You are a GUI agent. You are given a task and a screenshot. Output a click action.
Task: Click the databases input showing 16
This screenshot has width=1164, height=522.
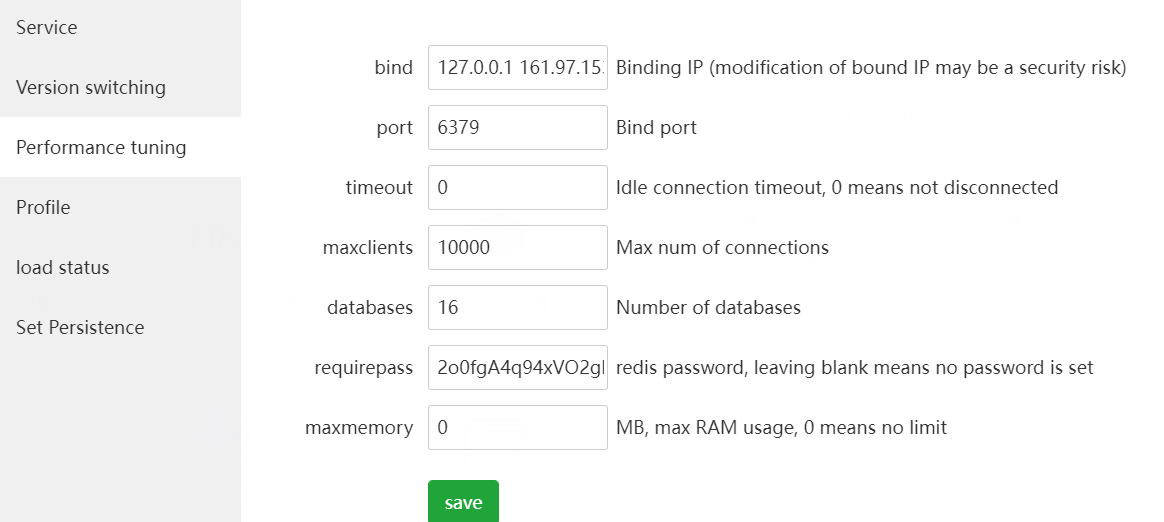pyautogui.click(x=517, y=308)
